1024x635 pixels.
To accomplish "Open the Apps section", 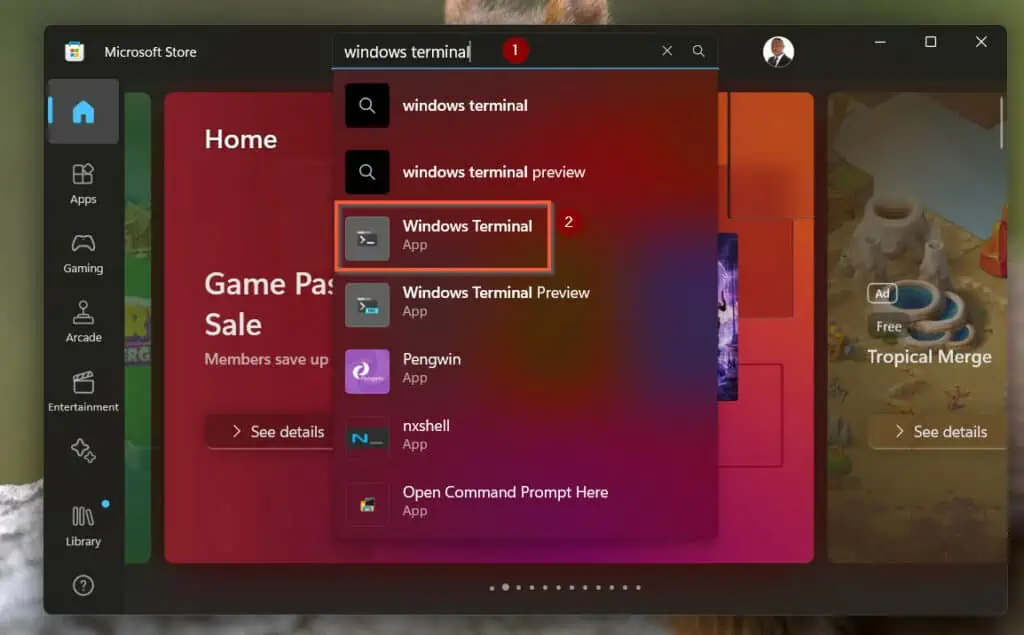I will [83, 184].
